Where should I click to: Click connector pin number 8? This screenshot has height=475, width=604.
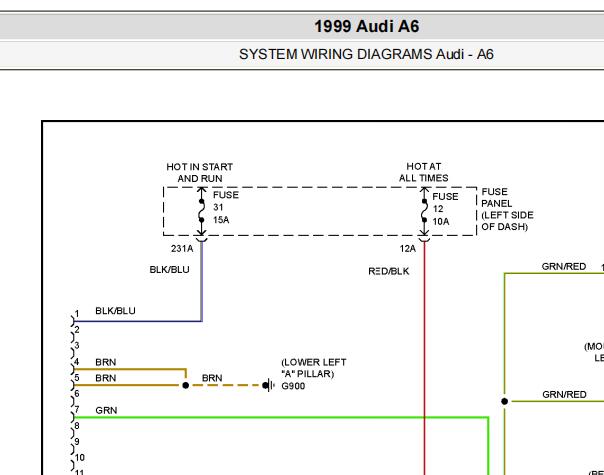coord(77,426)
